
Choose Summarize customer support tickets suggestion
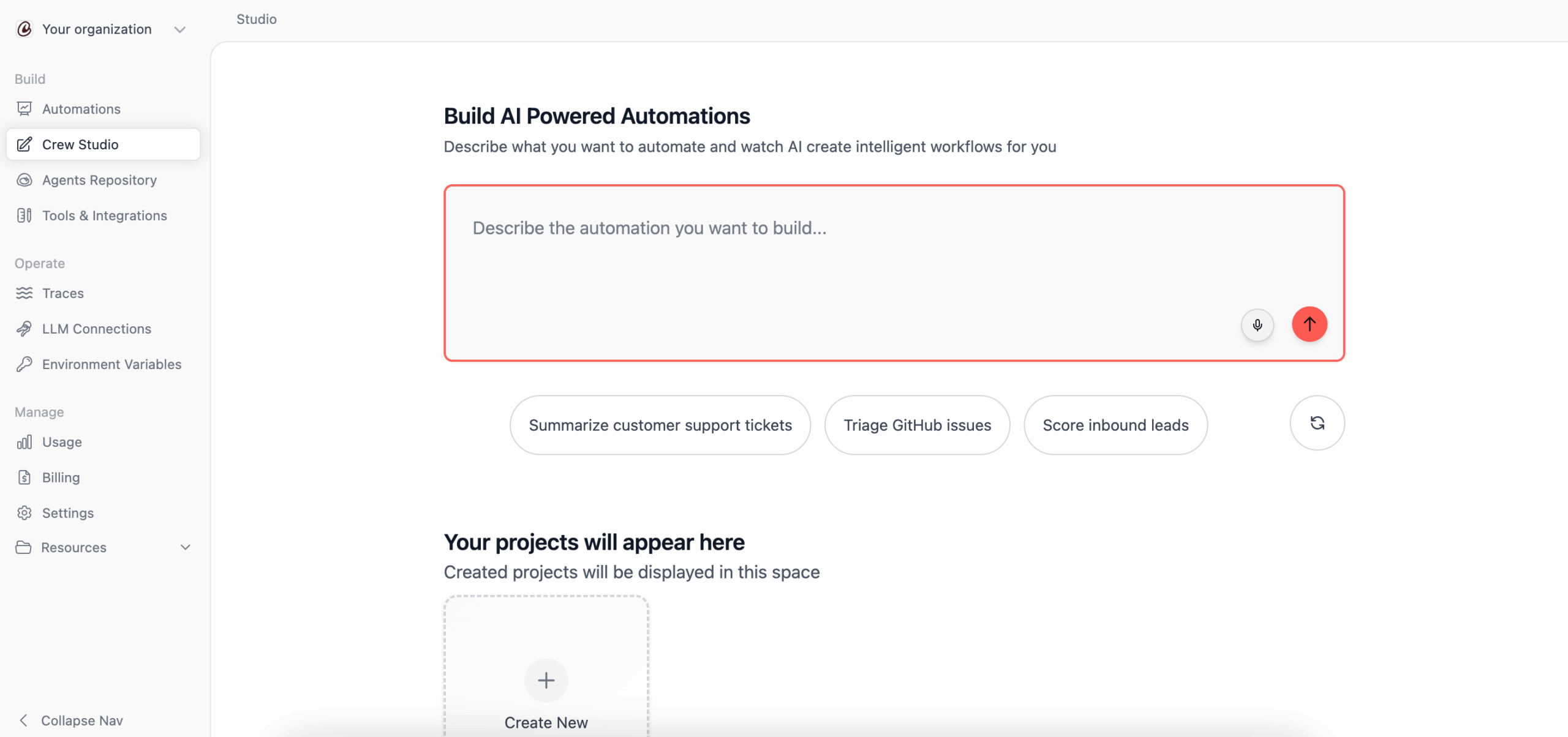point(660,425)
